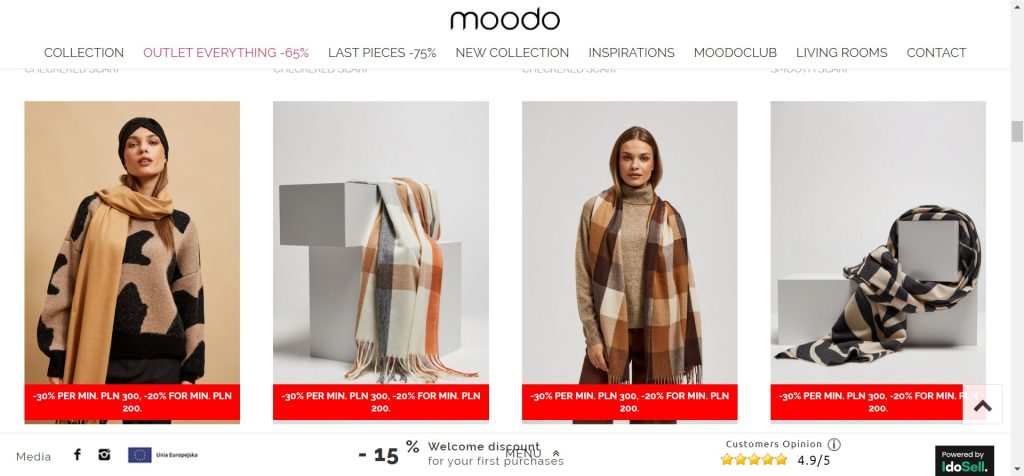This screenshot has width=1024, height=476.
Task: Open the Facebook page icon
Action: pos(77,454)
